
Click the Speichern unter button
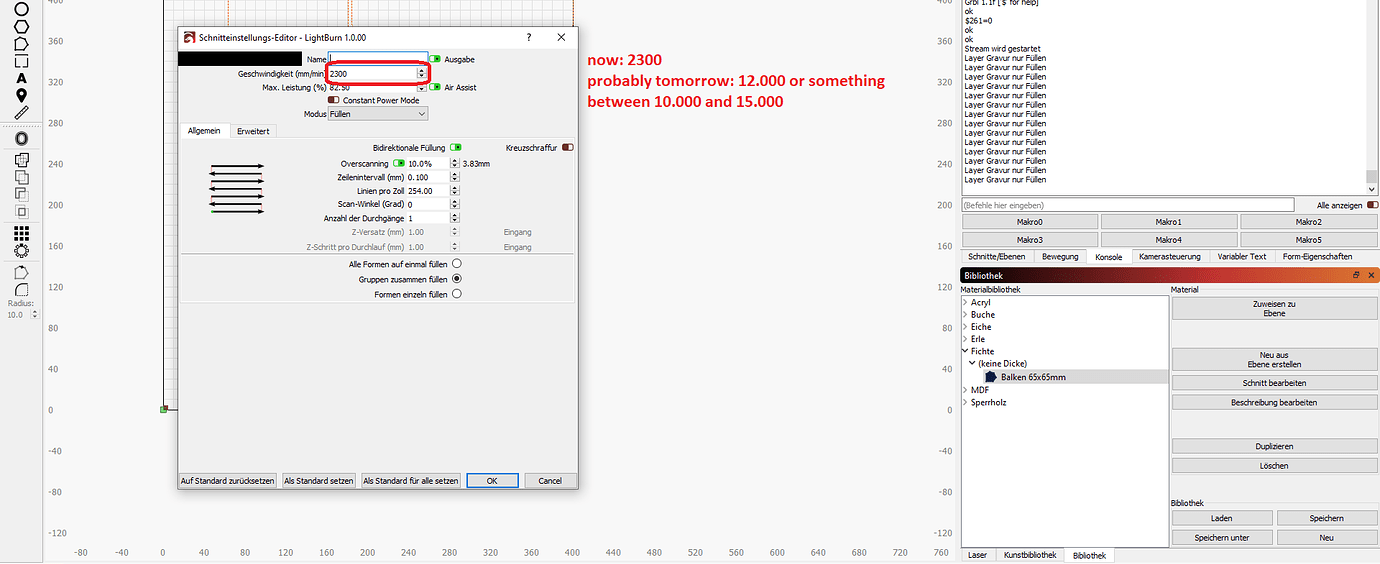[x=1221, y=537]
